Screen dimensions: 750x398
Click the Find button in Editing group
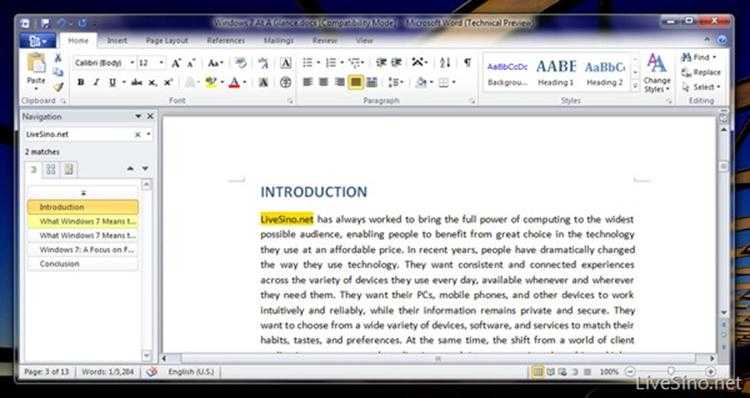[699, 57]
